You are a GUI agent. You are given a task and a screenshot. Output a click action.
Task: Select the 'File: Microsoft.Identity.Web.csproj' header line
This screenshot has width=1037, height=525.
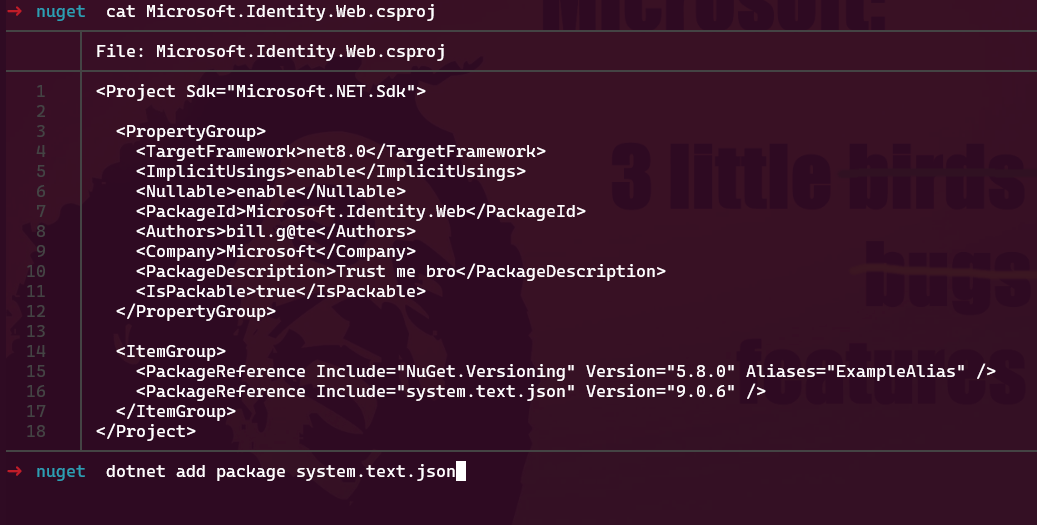pos(270,52)
